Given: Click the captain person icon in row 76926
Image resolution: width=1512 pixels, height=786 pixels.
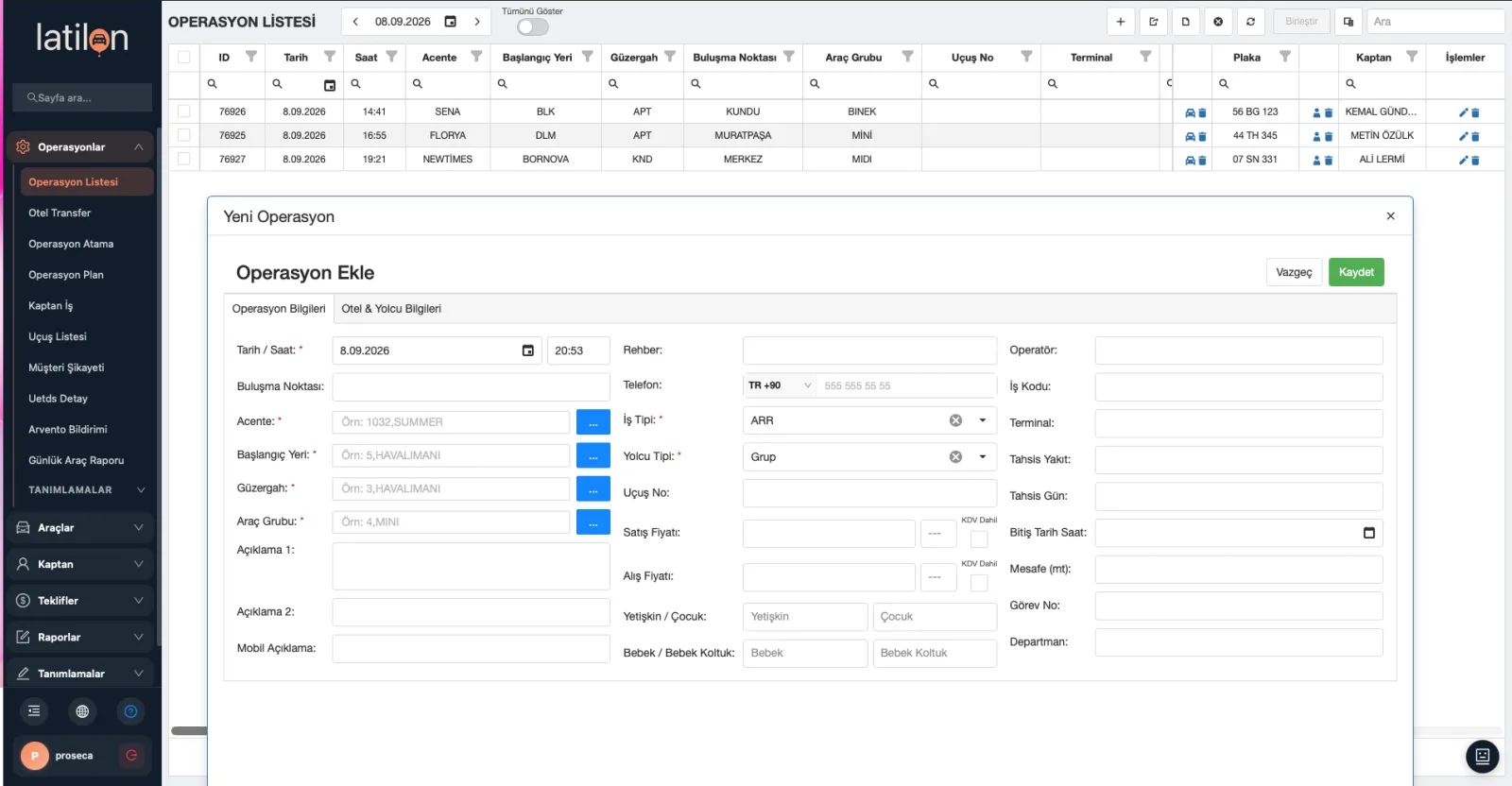Looking at the screenshot, I should [1317, 112].
